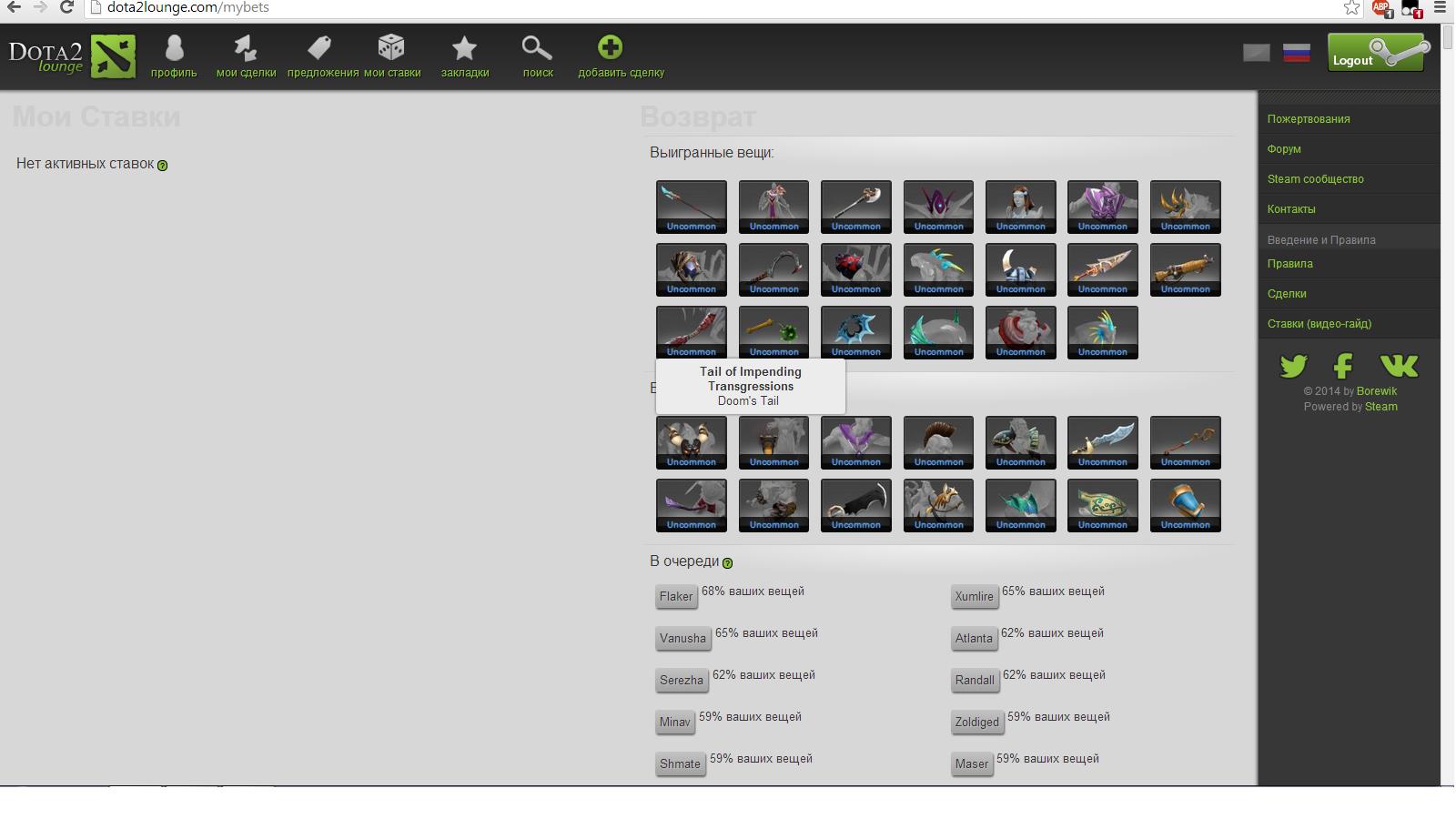
Task: Open the Adblock Plus extension icon
Action: click(1382, 8)
